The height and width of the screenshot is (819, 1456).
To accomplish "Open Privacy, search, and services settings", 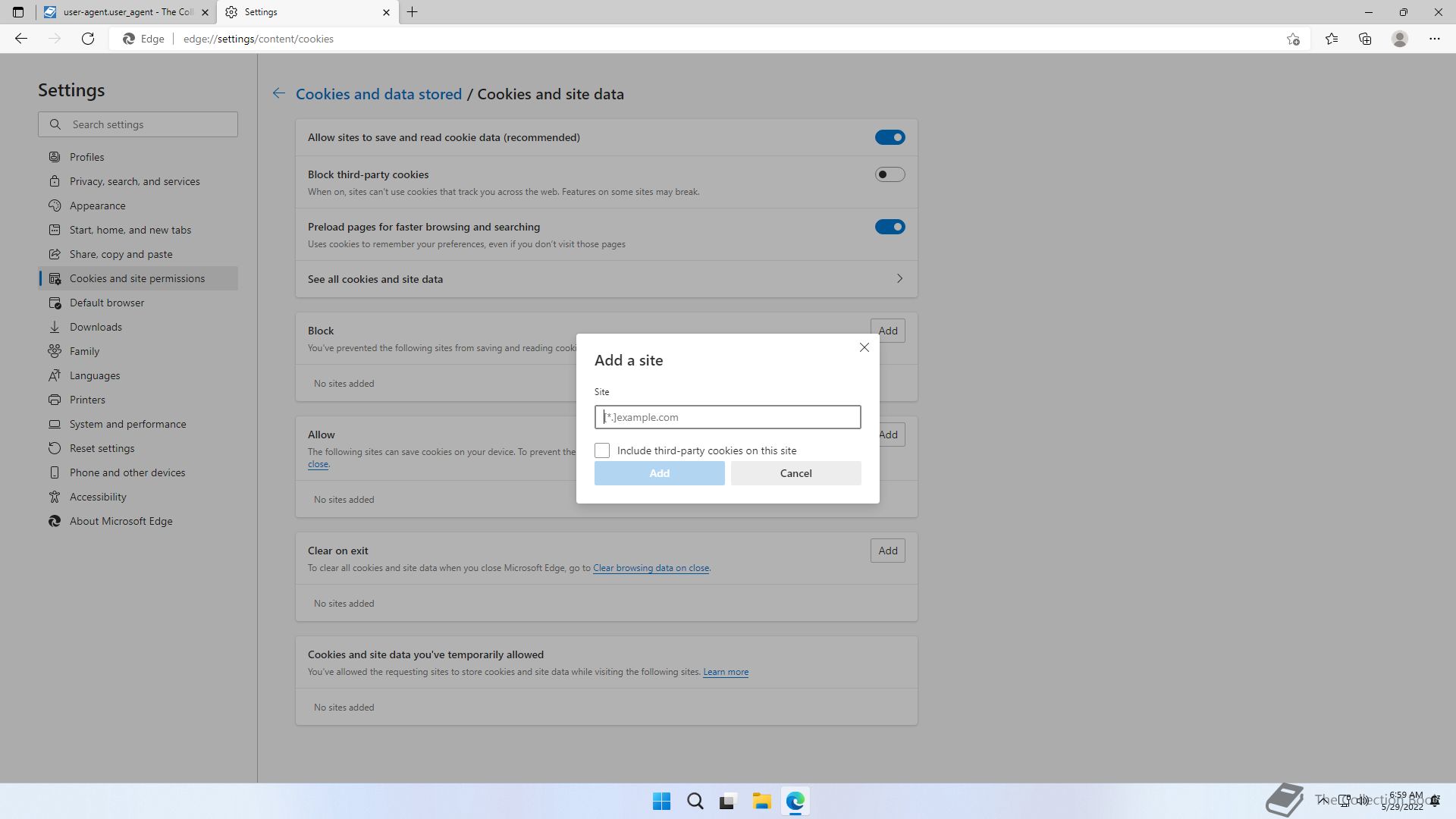I will coord(134,181).
